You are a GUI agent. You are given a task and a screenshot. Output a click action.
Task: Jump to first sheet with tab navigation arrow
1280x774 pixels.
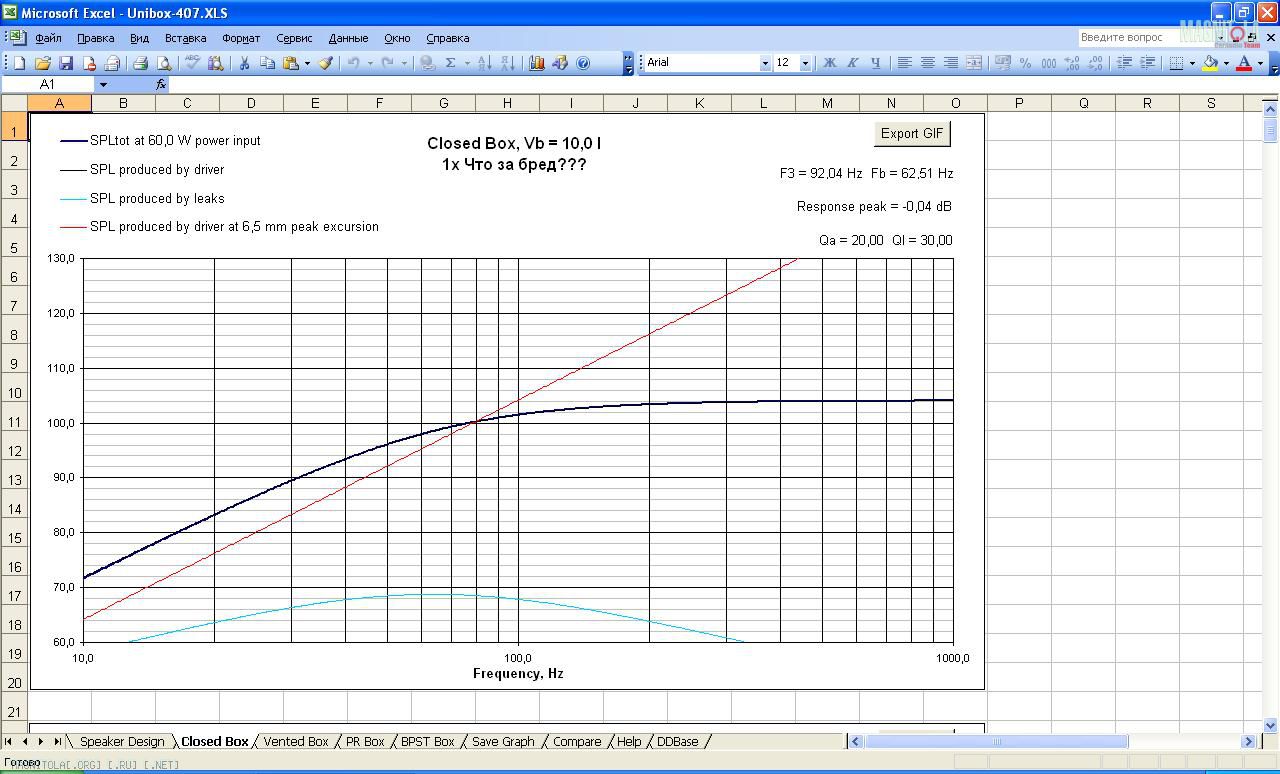pos(9,742)
